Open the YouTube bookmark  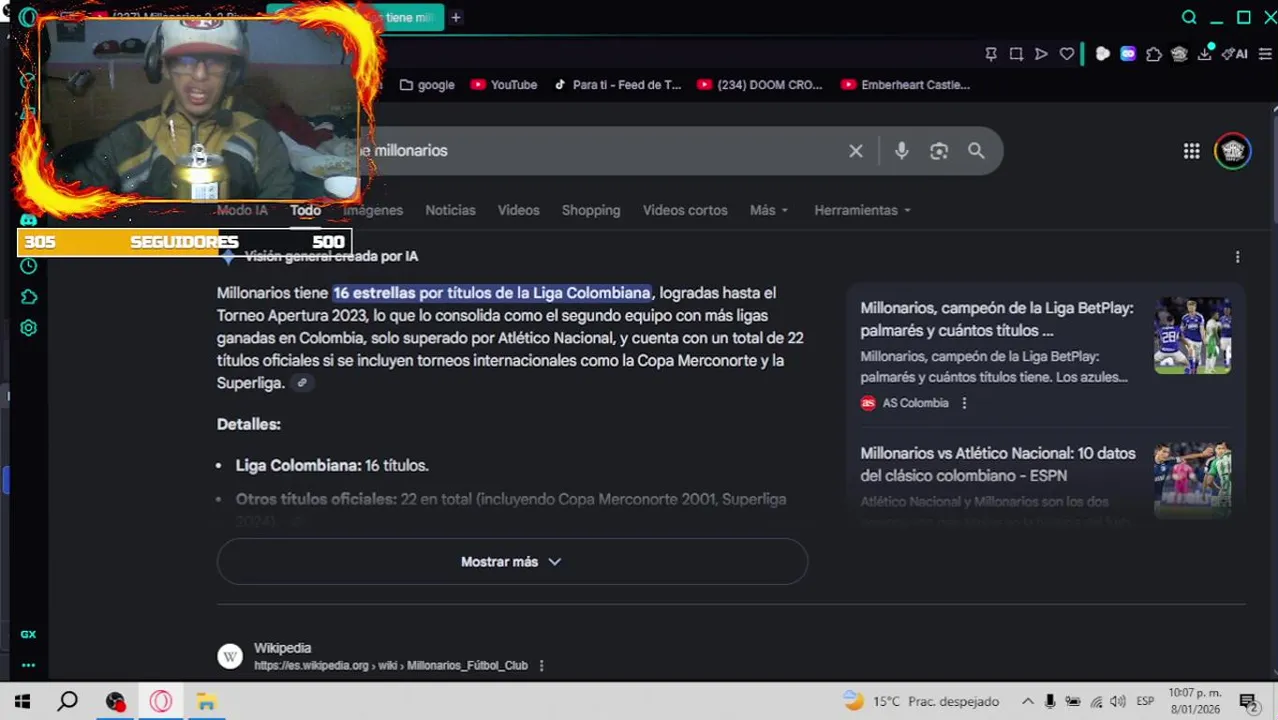click(x=504, y=85)
